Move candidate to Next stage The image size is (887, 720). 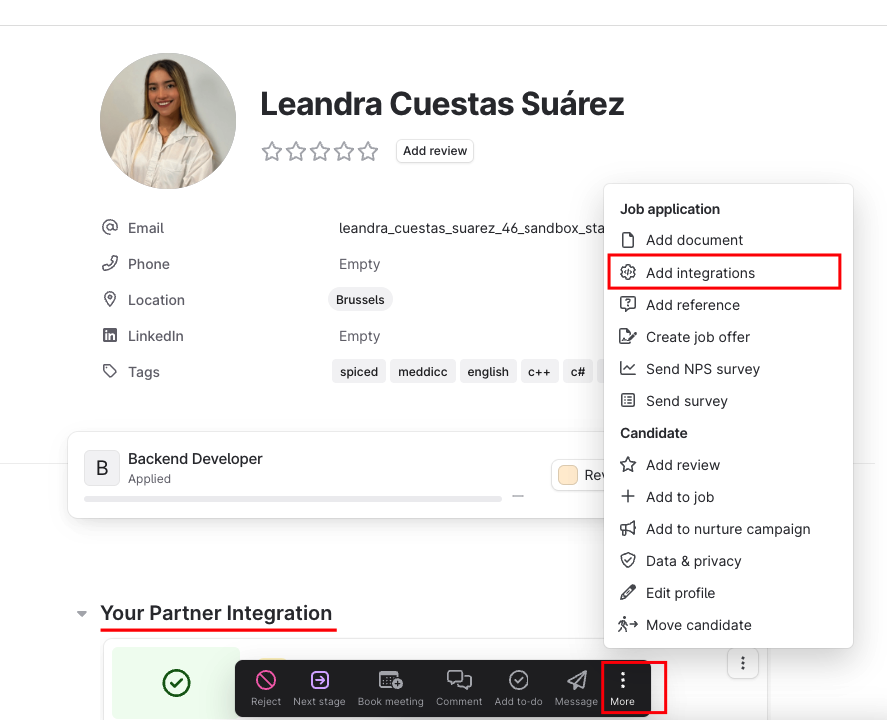pyautogui.click(x=319, y=688)
